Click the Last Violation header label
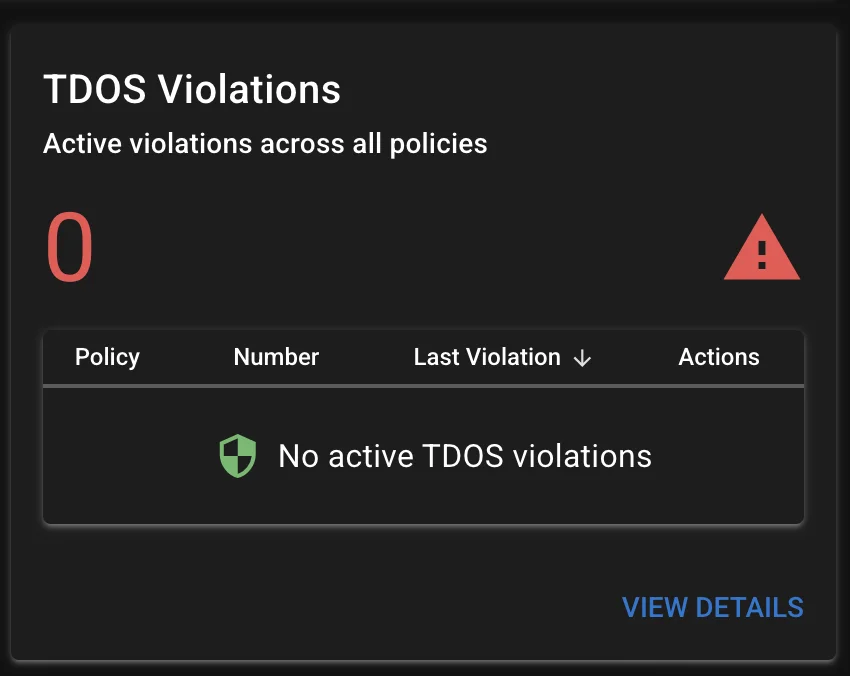Screen dimensions: 850x676 (x=486, y=357)
